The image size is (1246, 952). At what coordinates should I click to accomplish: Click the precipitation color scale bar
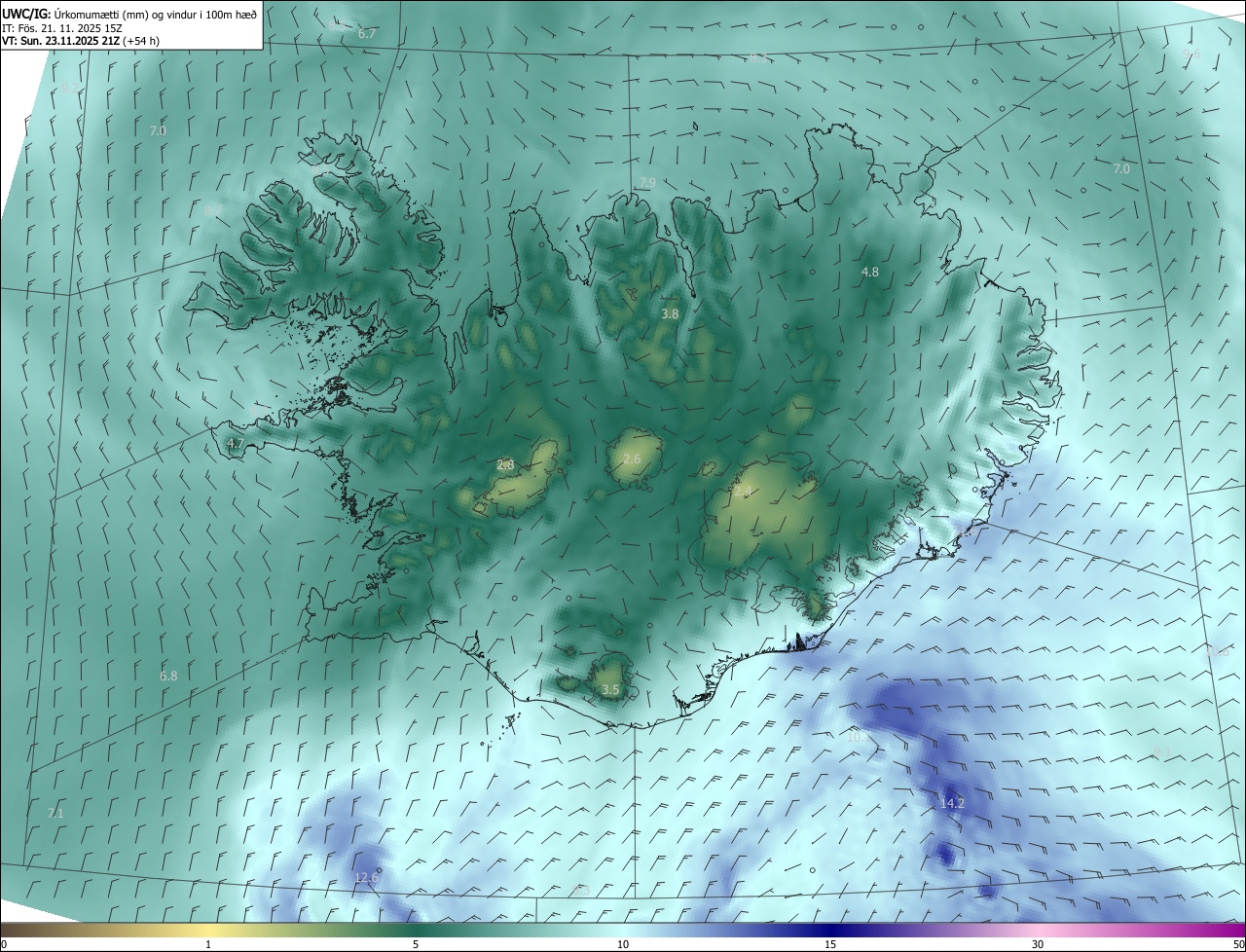[623, 931]
